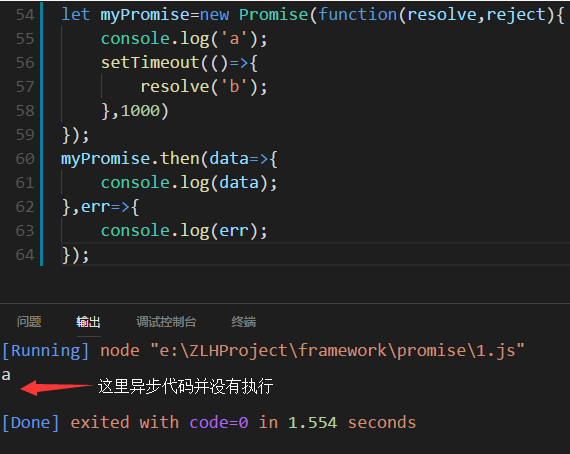Click the [Done] output label
Screen dimensions: 570x454
pos(31,423)
